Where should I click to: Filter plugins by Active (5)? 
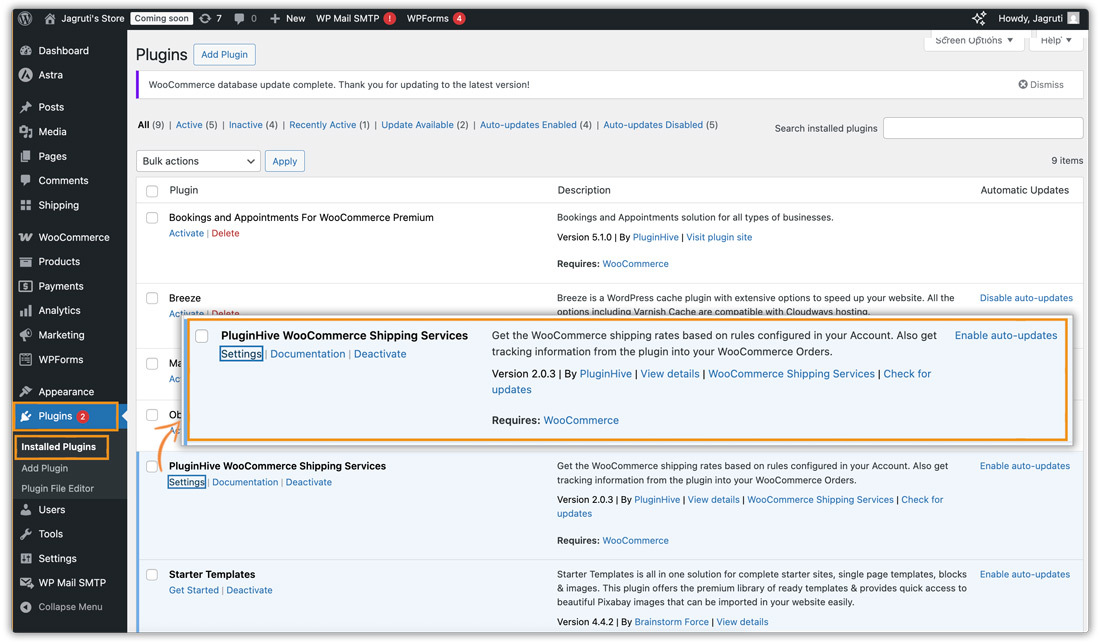(196, 125)
